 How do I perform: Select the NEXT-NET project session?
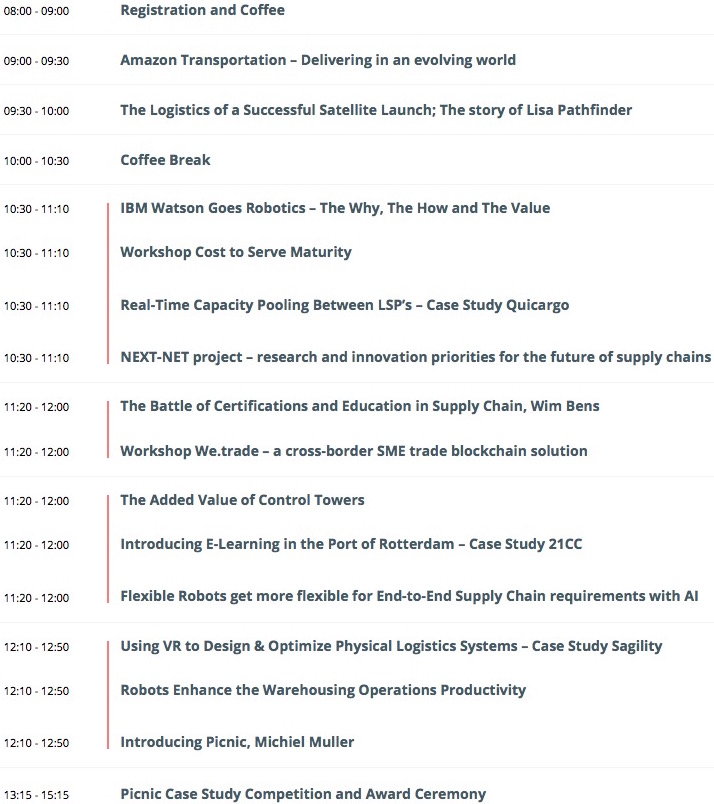click(415, 357)
